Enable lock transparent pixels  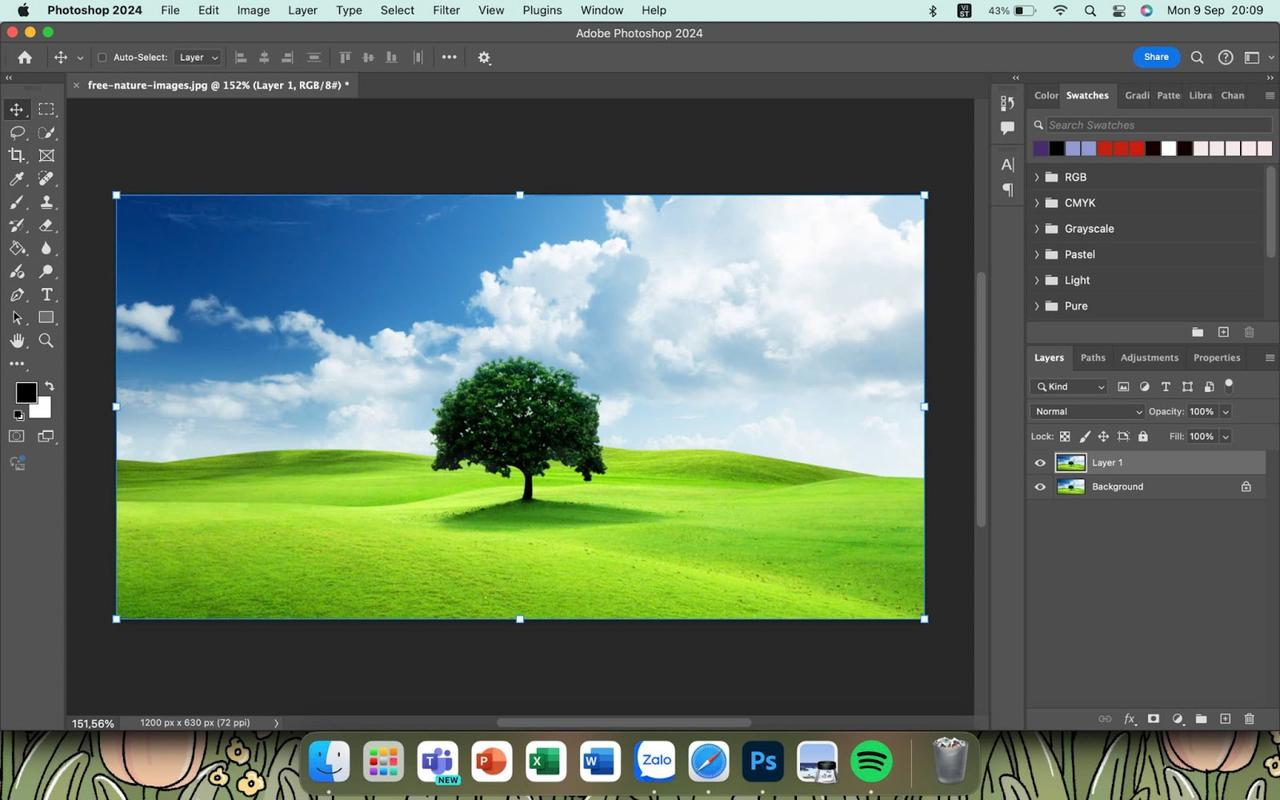point(1065,436)
